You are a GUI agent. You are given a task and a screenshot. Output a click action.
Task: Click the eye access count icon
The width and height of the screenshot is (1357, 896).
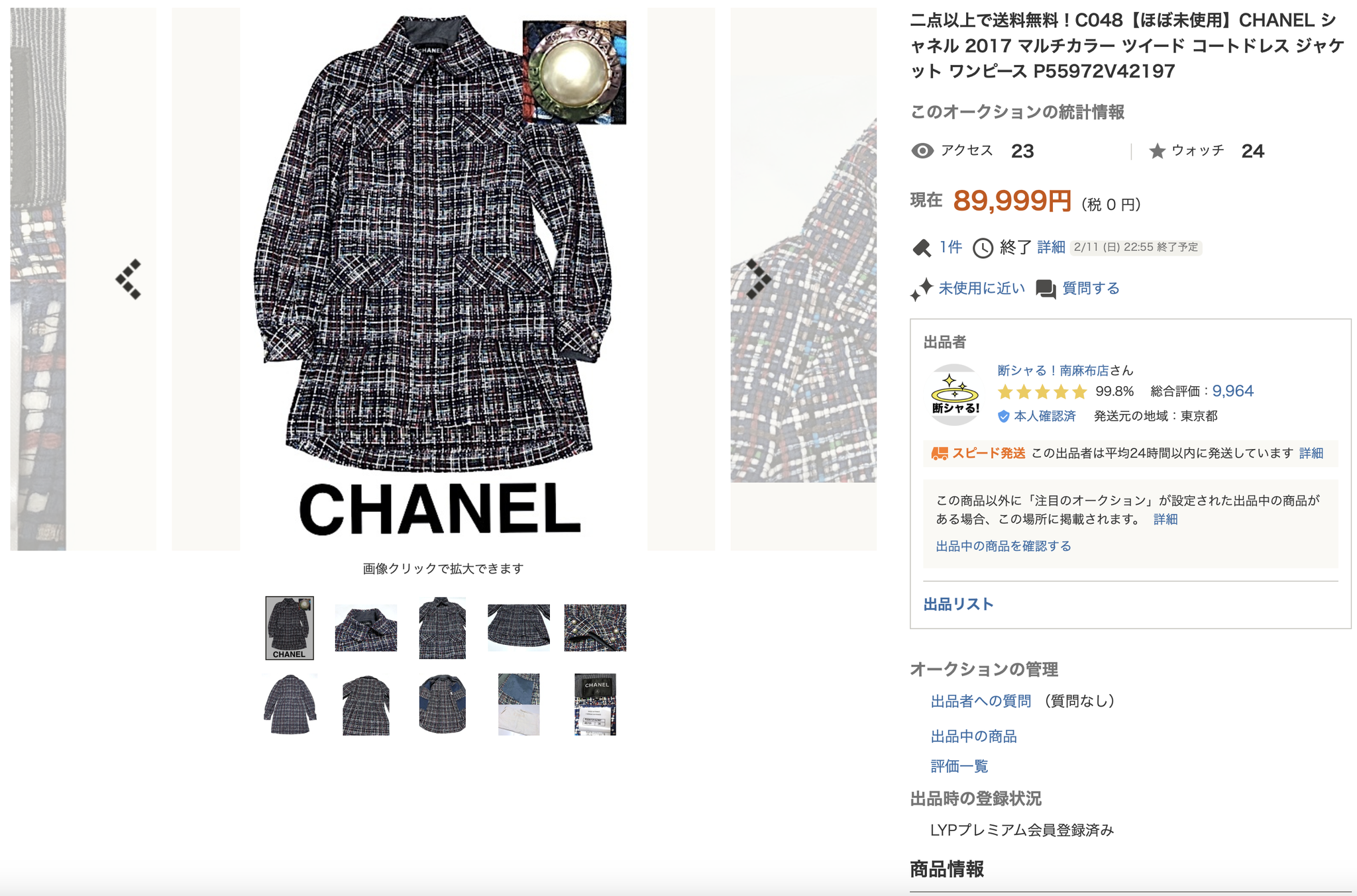click(922, 151)
